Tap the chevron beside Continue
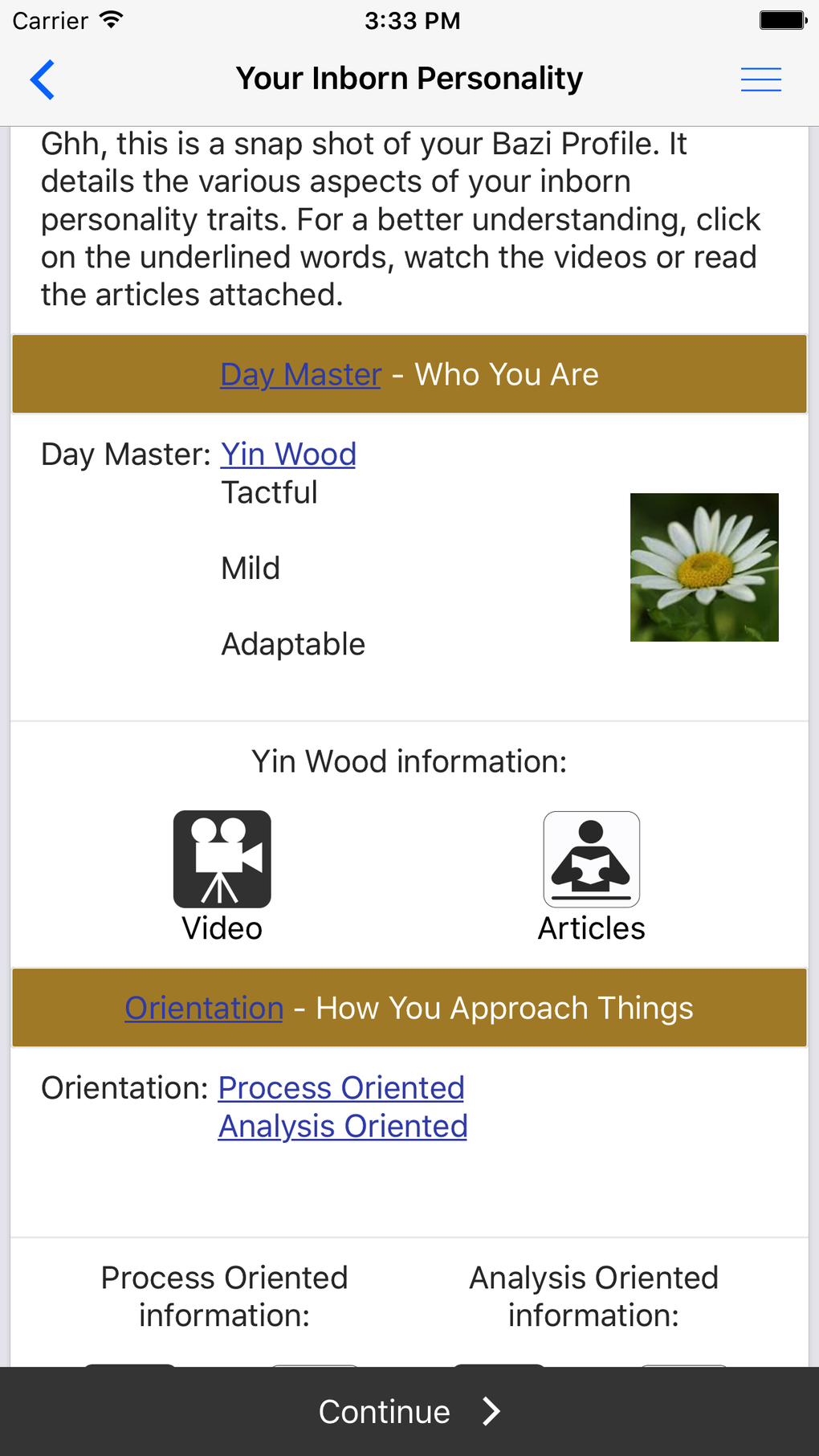This screenshot has height=1456, width=819. point(491,1411)
